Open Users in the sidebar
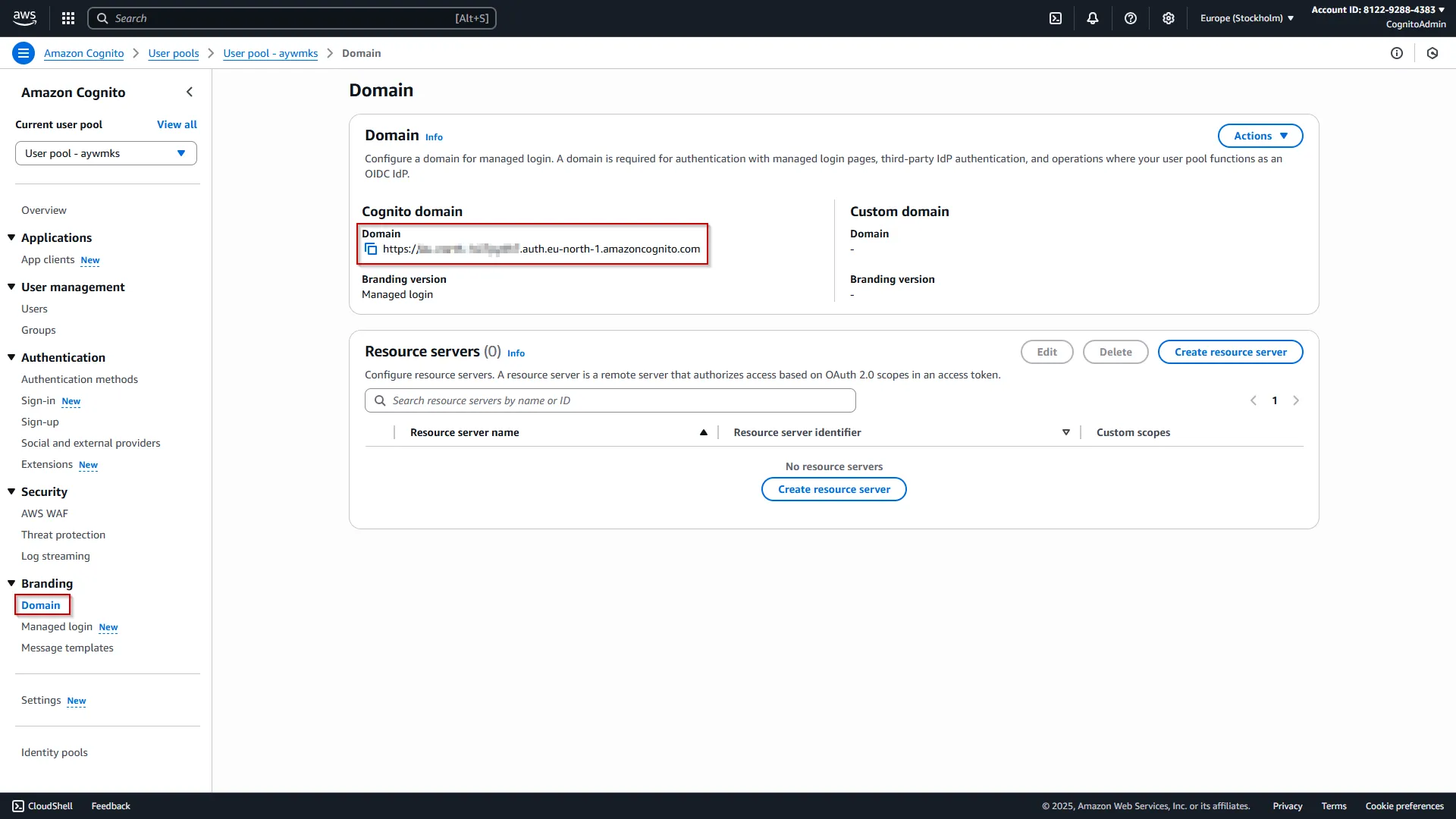 click(34, 309)
